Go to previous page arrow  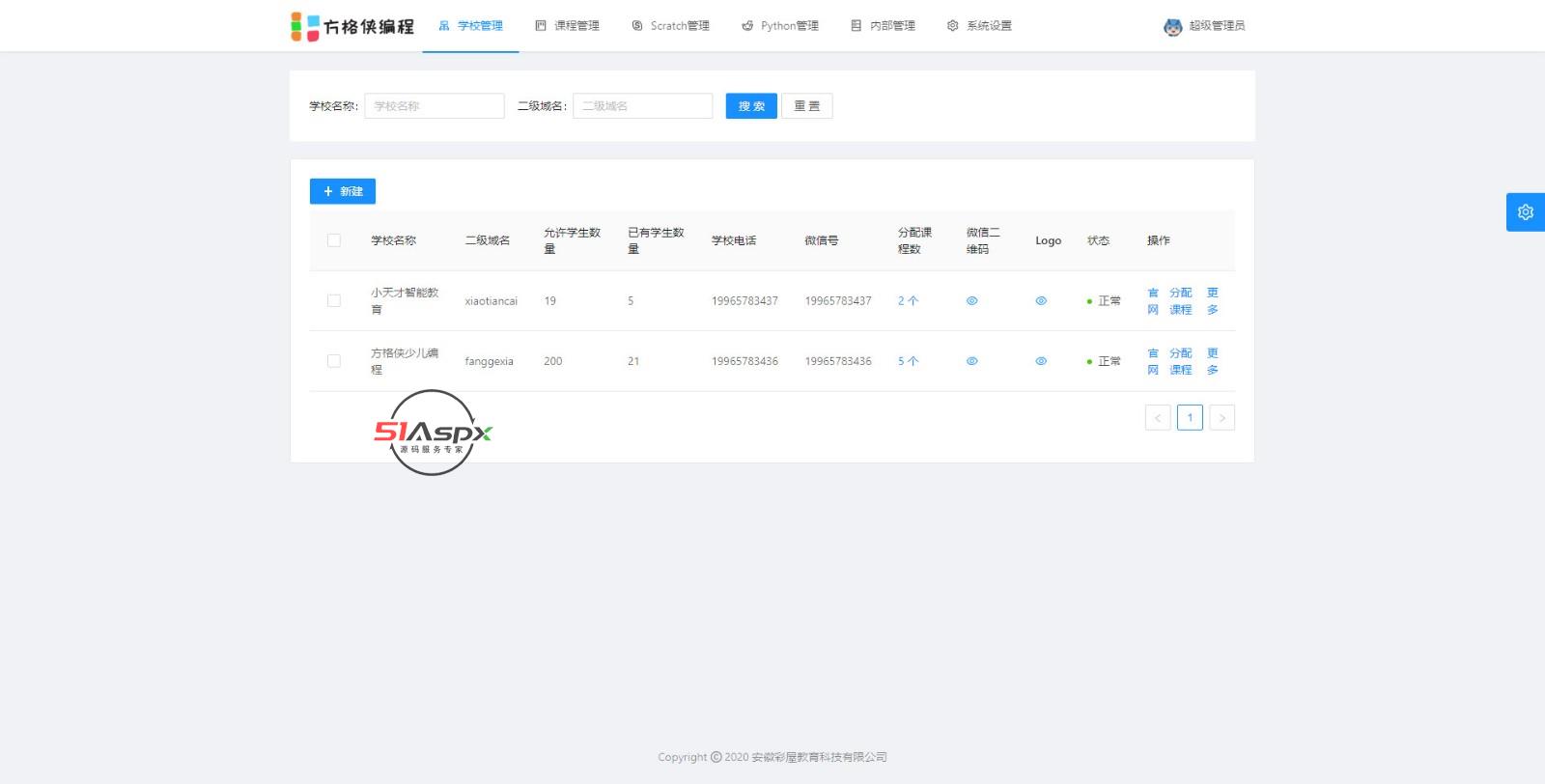(x=1158, y=418)
